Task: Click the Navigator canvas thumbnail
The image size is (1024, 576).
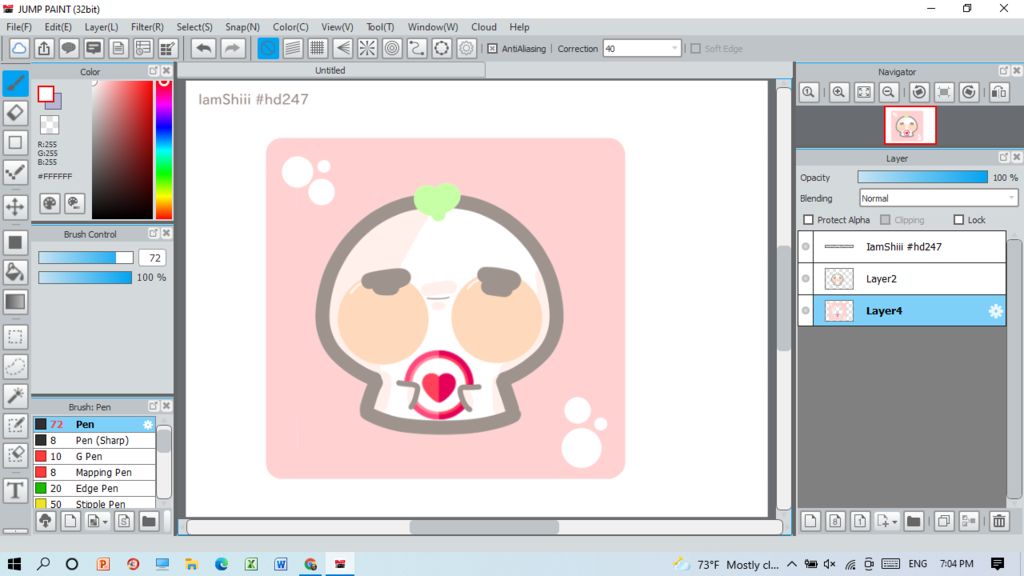Action: coord(910,125)
